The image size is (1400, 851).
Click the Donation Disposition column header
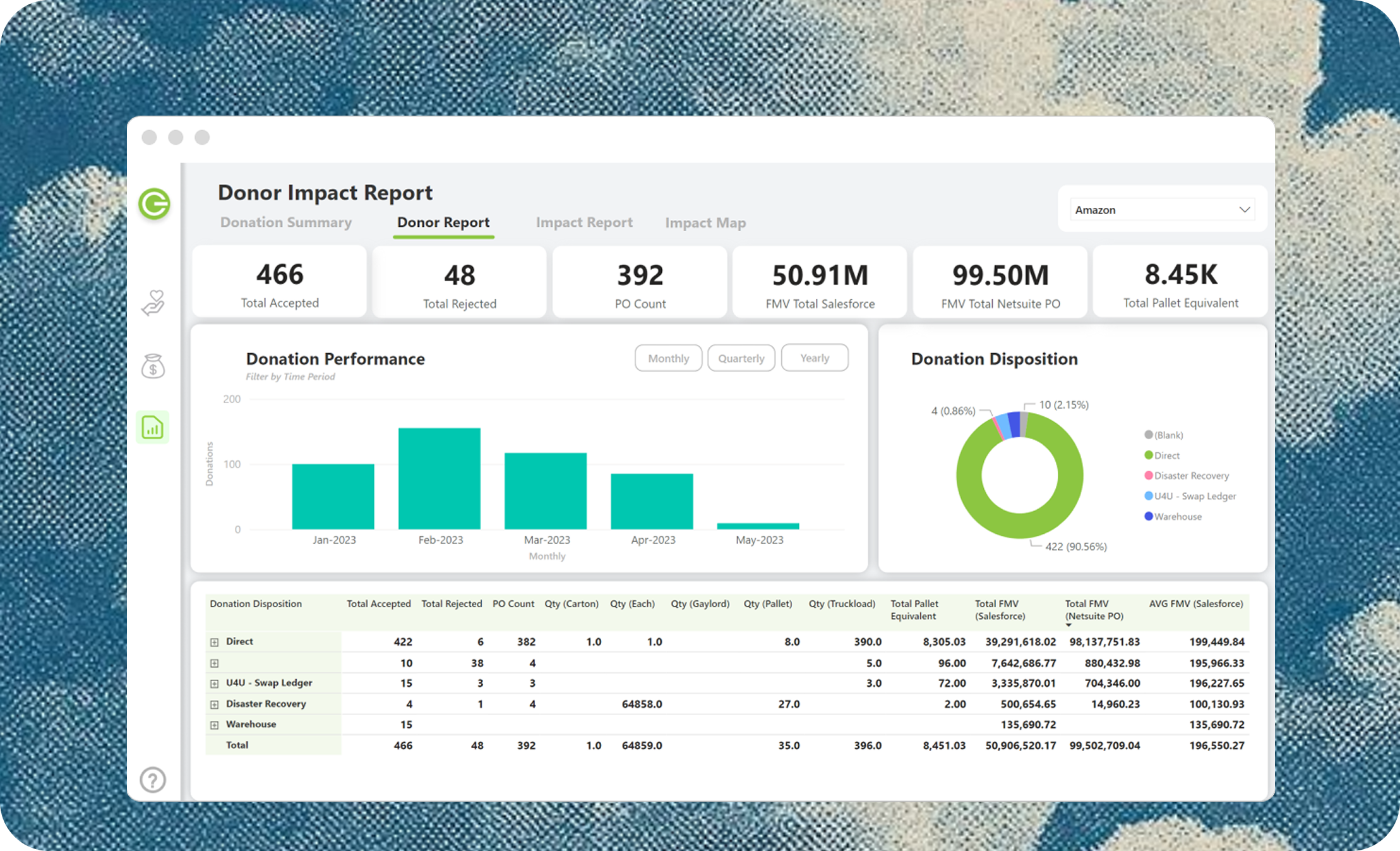(256, 604)
